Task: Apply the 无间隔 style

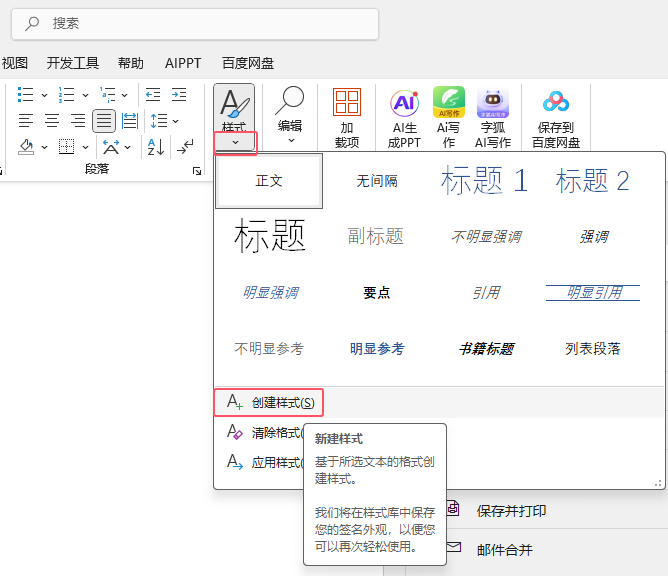Action: click(x=377, y=181)
